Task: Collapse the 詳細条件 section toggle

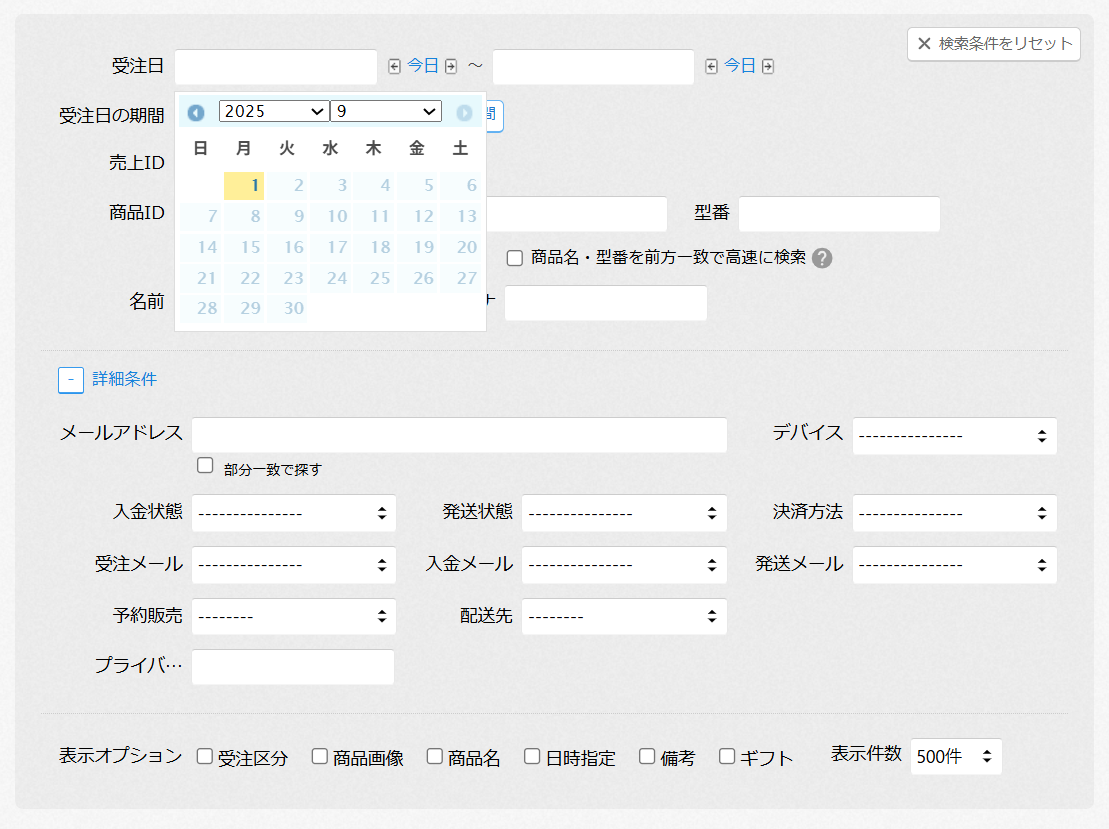Action: pyautogui.click(x=71, y=380)
